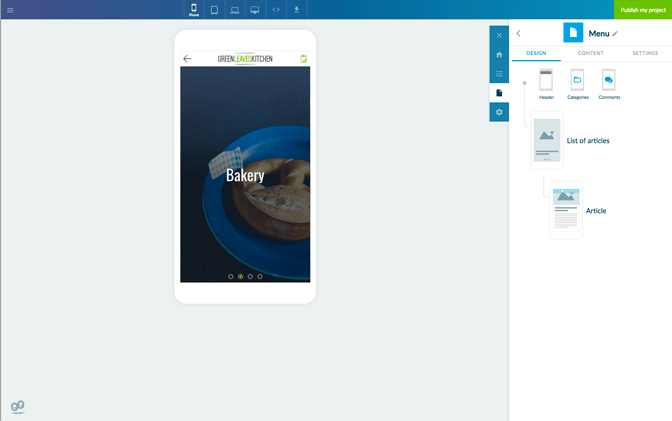Switch to desktop monitor preview

pos(255,10)
